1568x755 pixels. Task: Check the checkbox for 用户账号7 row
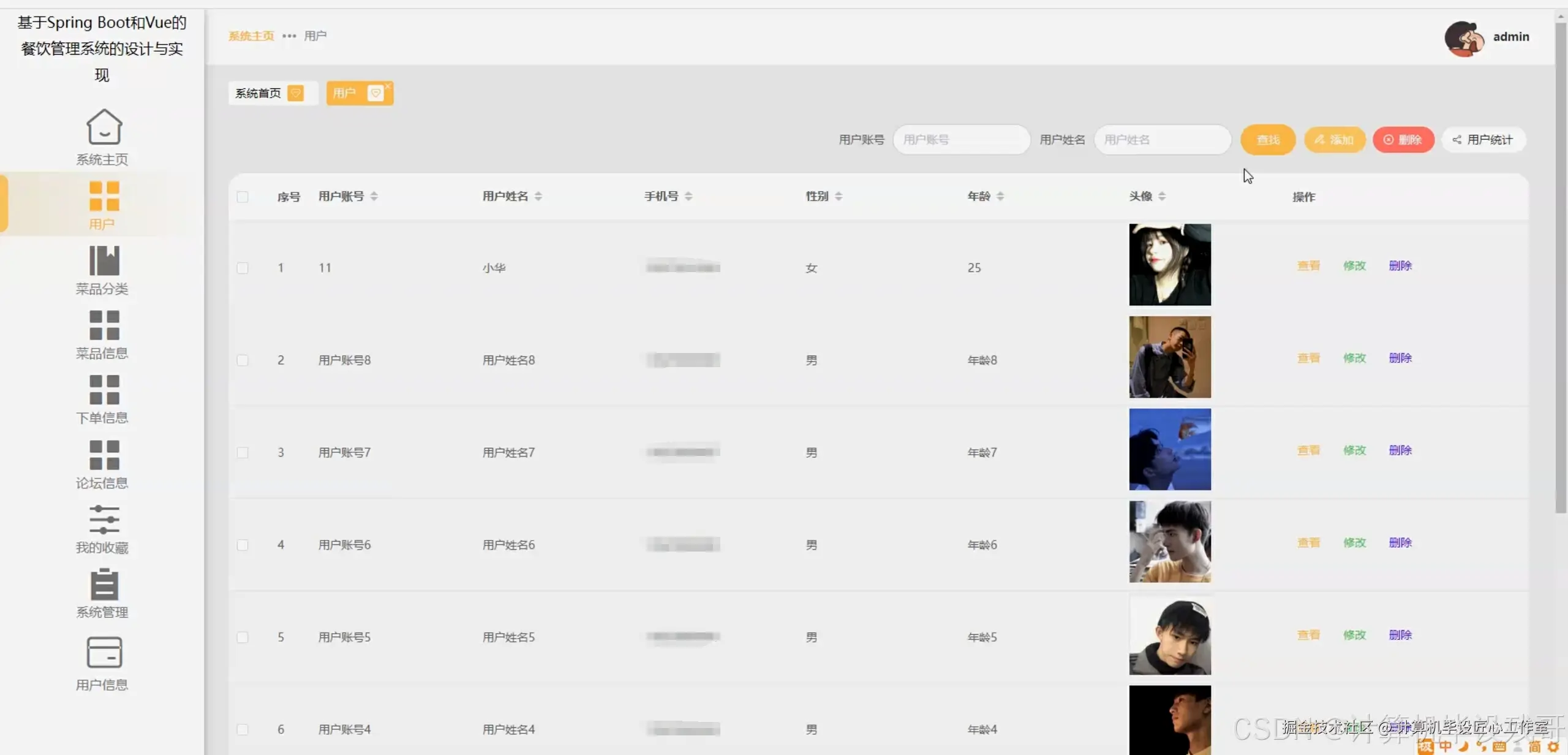243,452
